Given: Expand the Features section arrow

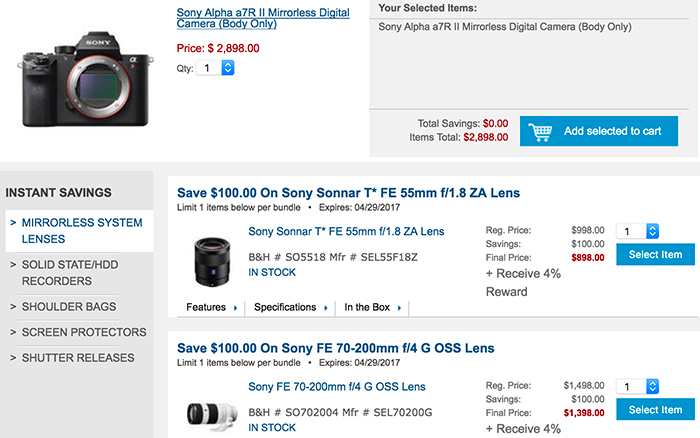Looking at the screenshot, I should click(235, 308).
